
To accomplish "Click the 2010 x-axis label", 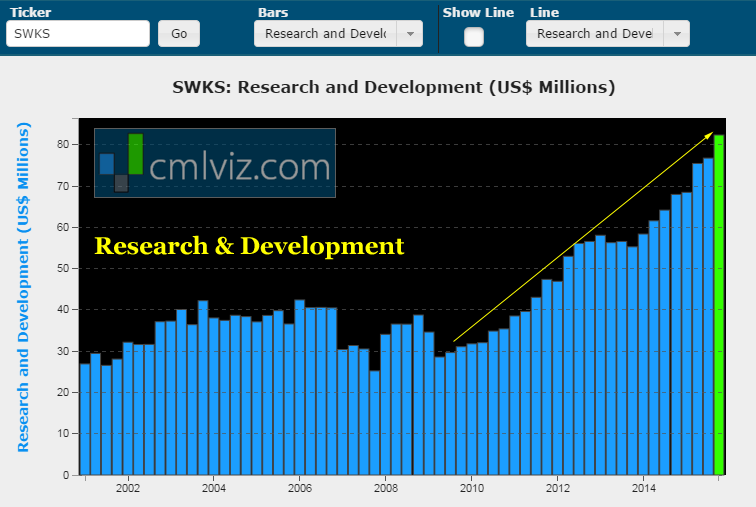I will coord(472,488).
